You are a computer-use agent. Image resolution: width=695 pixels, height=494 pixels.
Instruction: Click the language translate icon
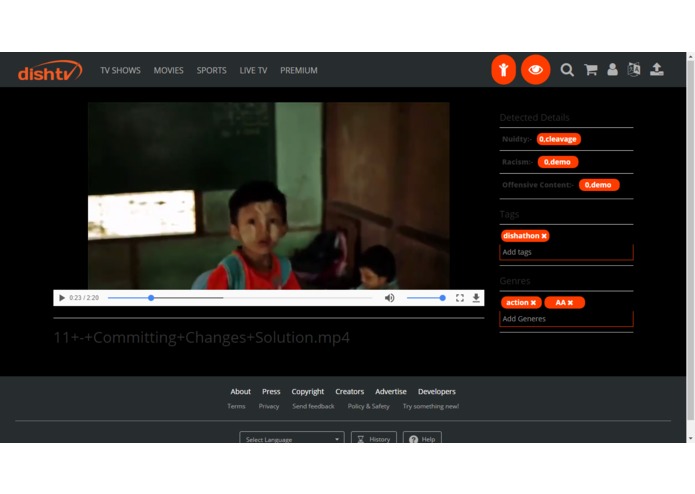(x=634, y=70)
